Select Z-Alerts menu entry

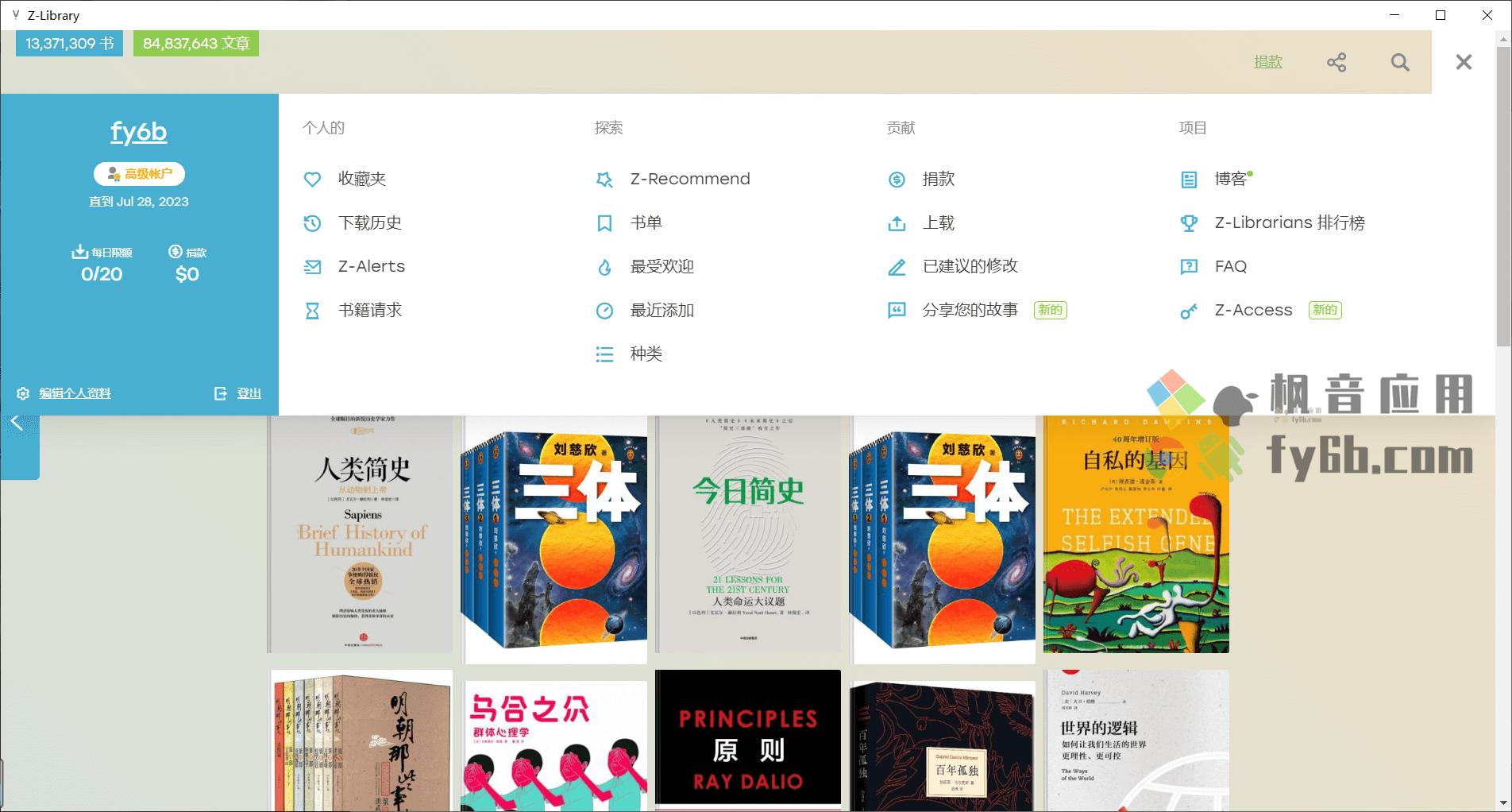tap(372, 266)
